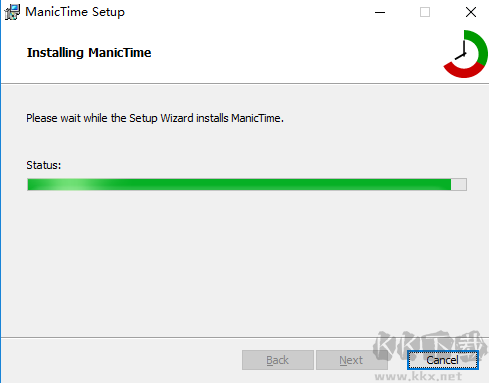Click the red arc of the ManicTime logo
The height and width of the screenshot is (383, 489).
[463, 70]
